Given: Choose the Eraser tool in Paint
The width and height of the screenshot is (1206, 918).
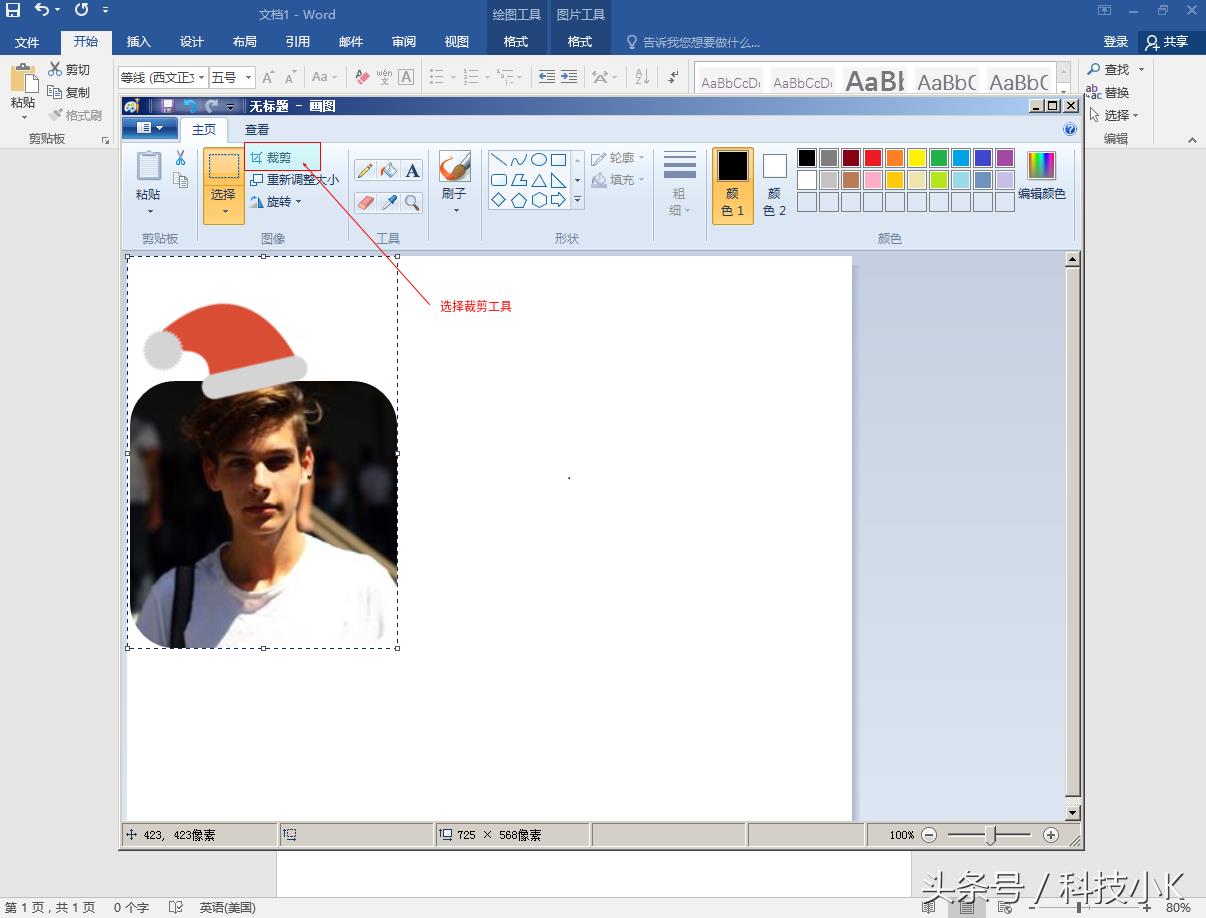Looking at the screenshot, I should click(365, 203).
